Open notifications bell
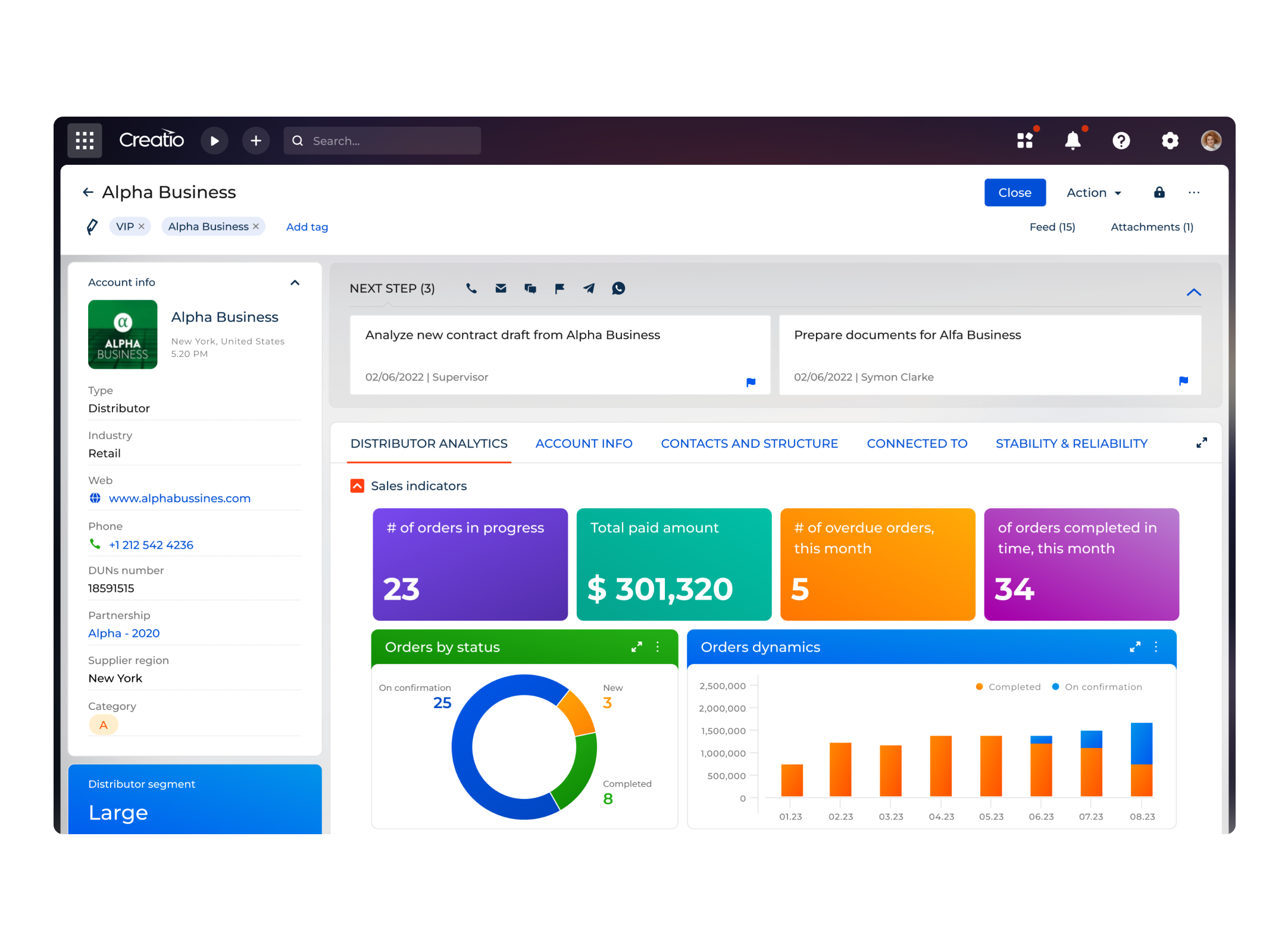The width and height of the screenshot is (1288, 952). [1073, 141]
